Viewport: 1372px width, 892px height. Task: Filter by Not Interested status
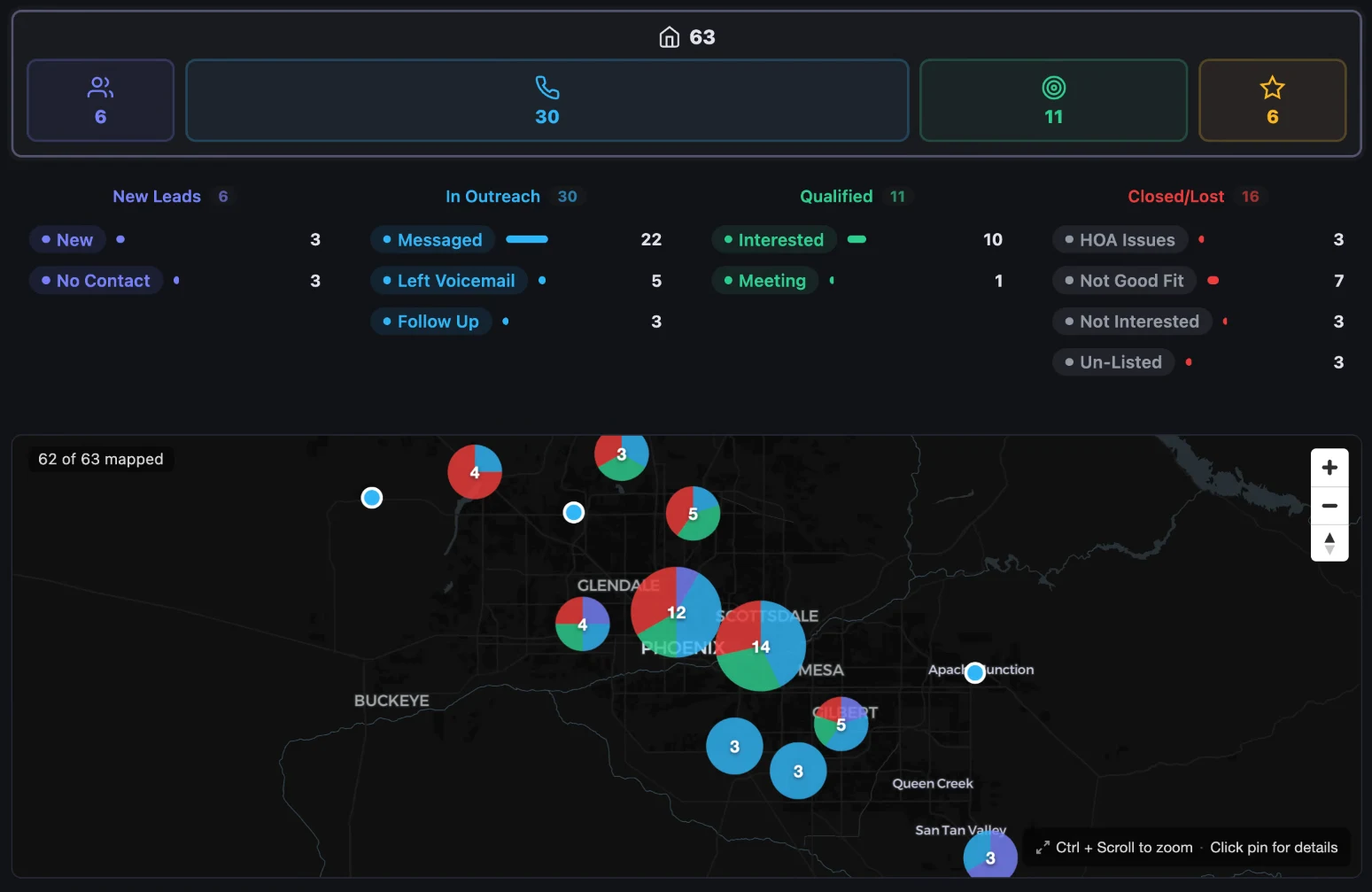click(1132, 322)
